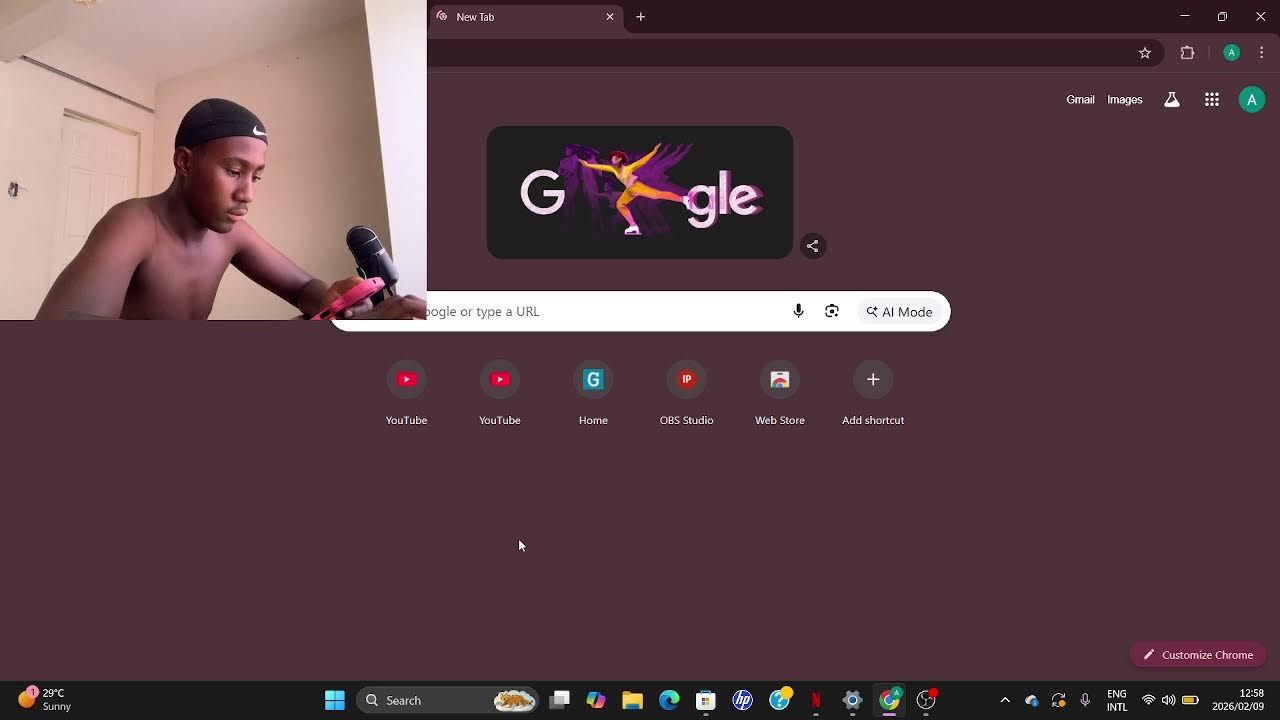Close the New Tab tab

tap(610, 17)
